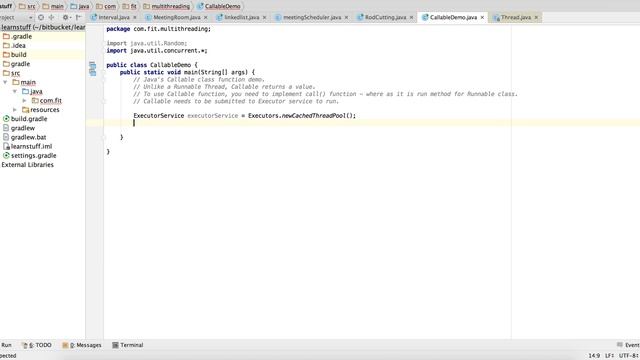640x360 pixels.
Task: Click the java breadcrumb in navigation bar
Action: click(x=80, y=7)
